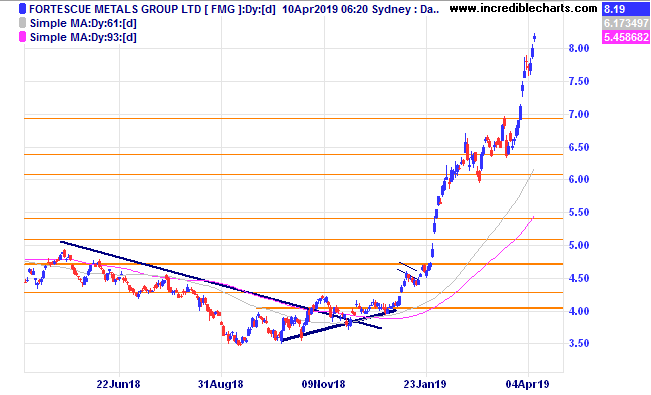
Task: Click the 8.00 price axis label
Action: coord(579,48)
